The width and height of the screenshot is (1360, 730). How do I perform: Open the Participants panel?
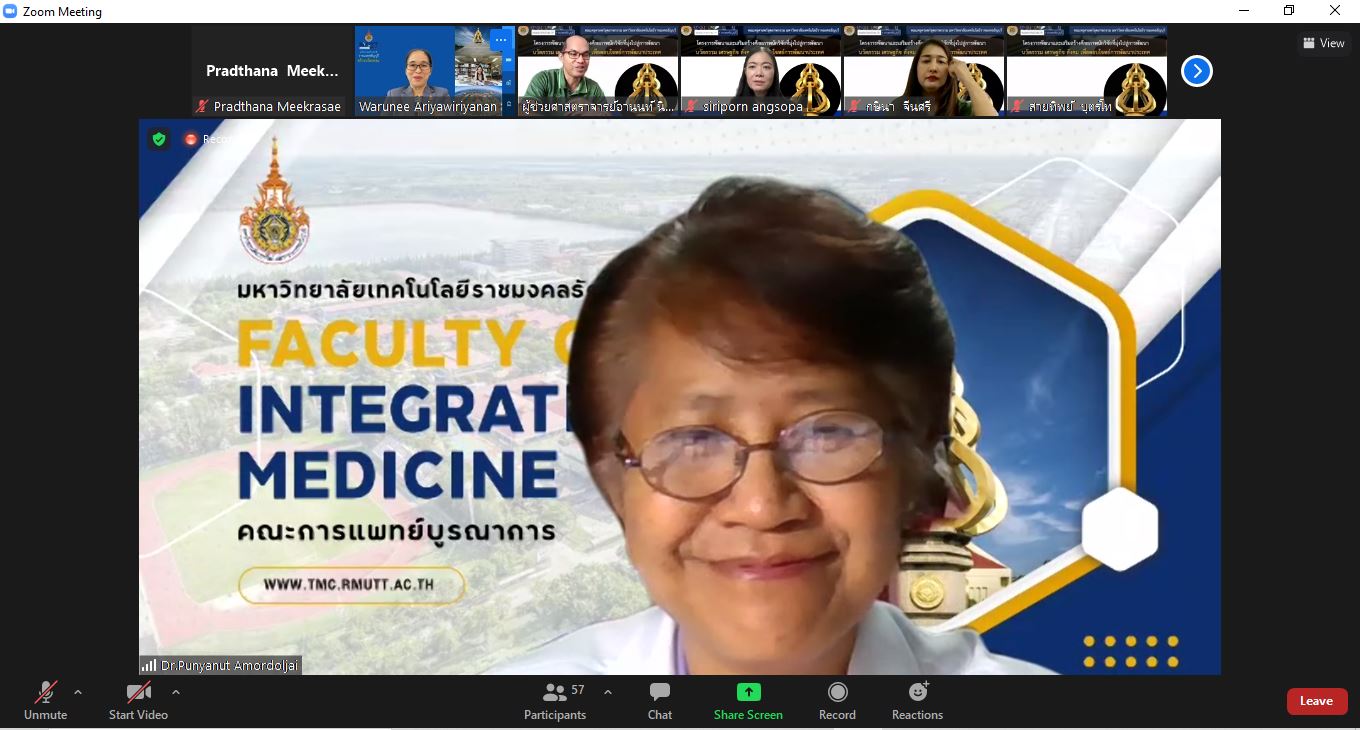click(555, 700)
